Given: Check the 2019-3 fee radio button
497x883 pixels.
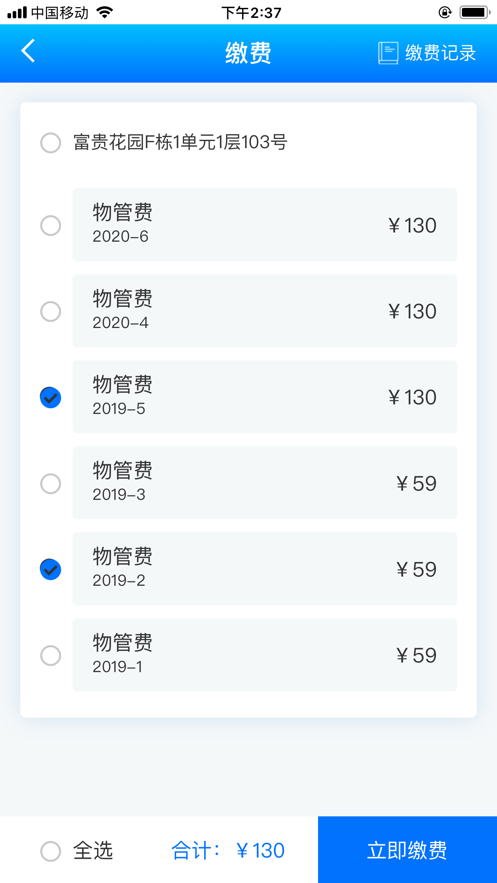Looking at the screenshot, I should [x=51, y=484].
